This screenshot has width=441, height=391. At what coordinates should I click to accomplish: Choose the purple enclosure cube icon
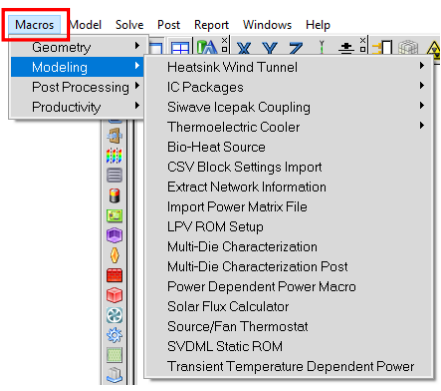coord(114,235)
